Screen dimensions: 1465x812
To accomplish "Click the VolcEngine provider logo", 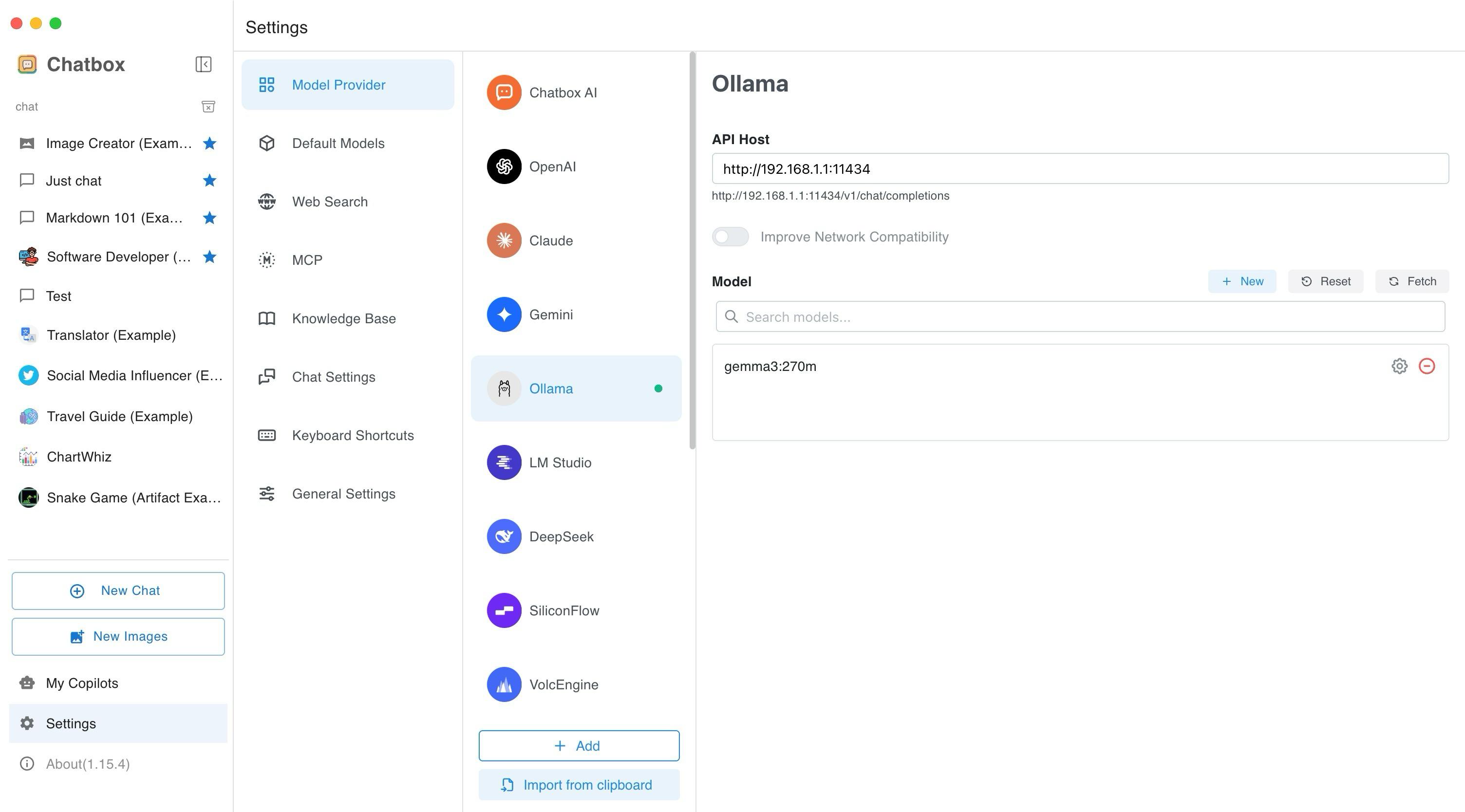I will point(504,684).
